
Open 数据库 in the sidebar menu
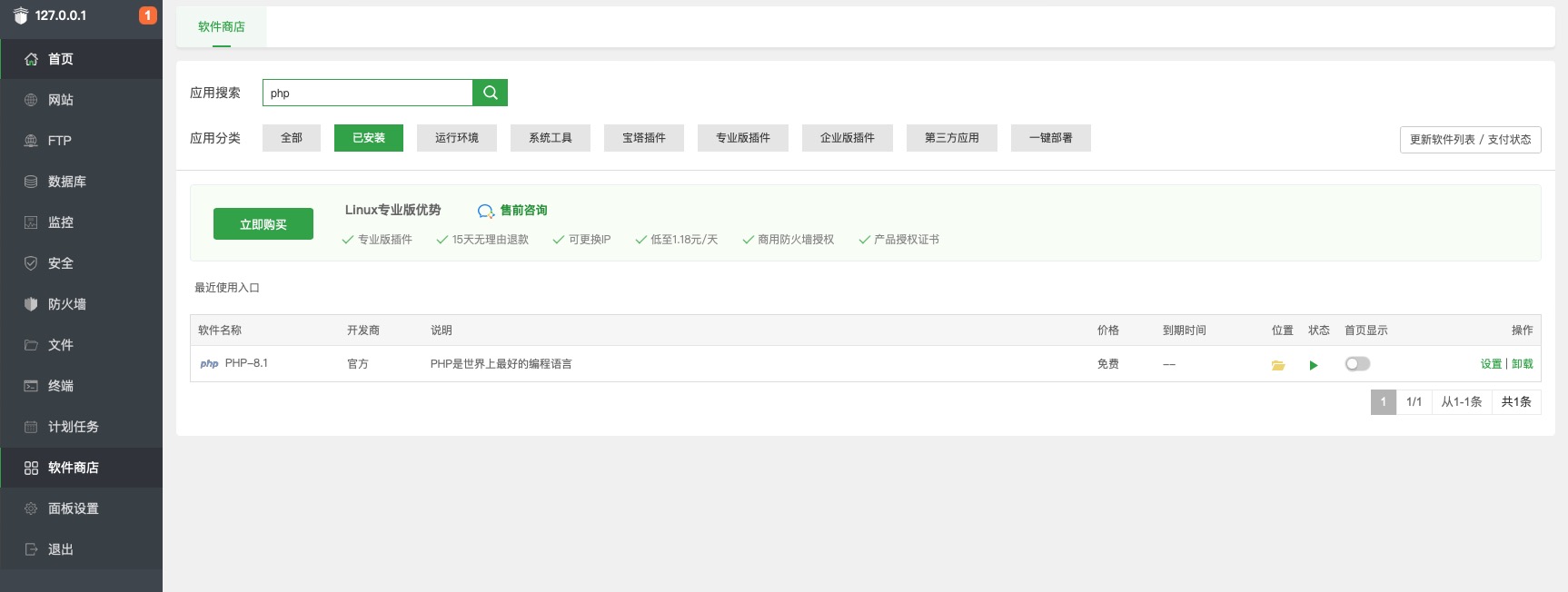[x=82, y=182]
